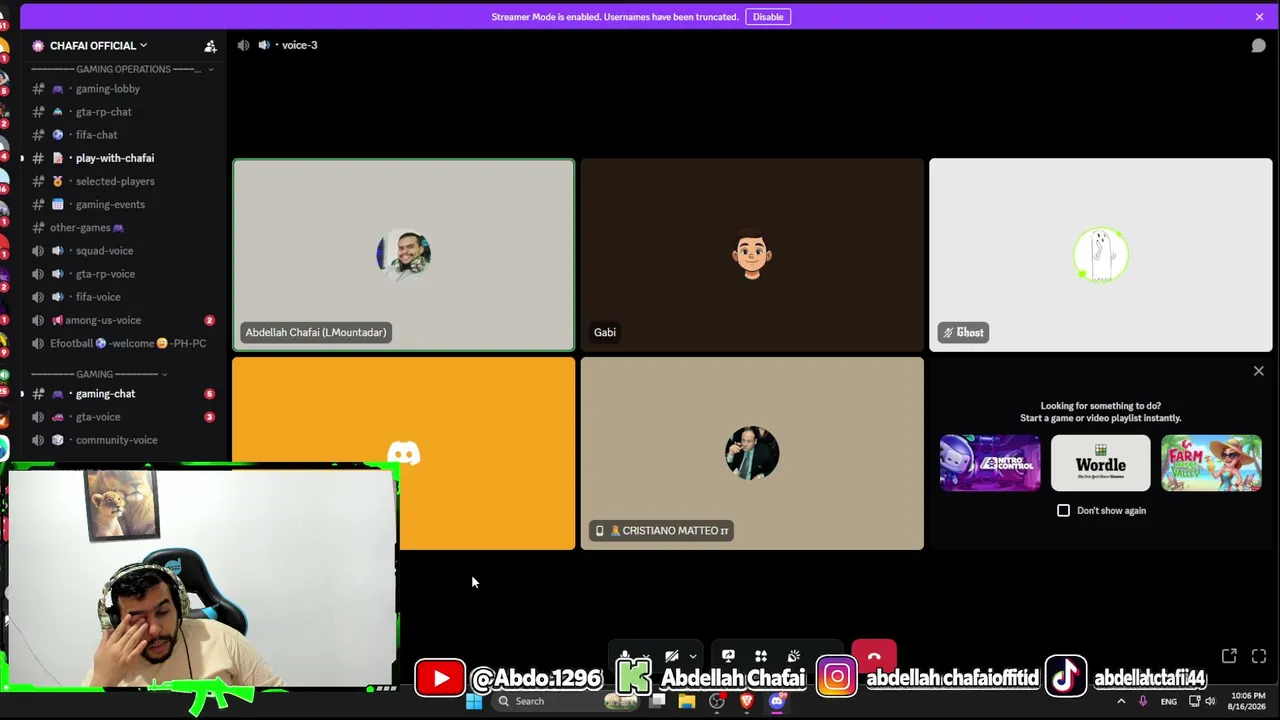Image resolution: width=1280 pixels, height=720 pixels.
Task: Open Brave browser from the taskbar
Action: click(746, 701)
